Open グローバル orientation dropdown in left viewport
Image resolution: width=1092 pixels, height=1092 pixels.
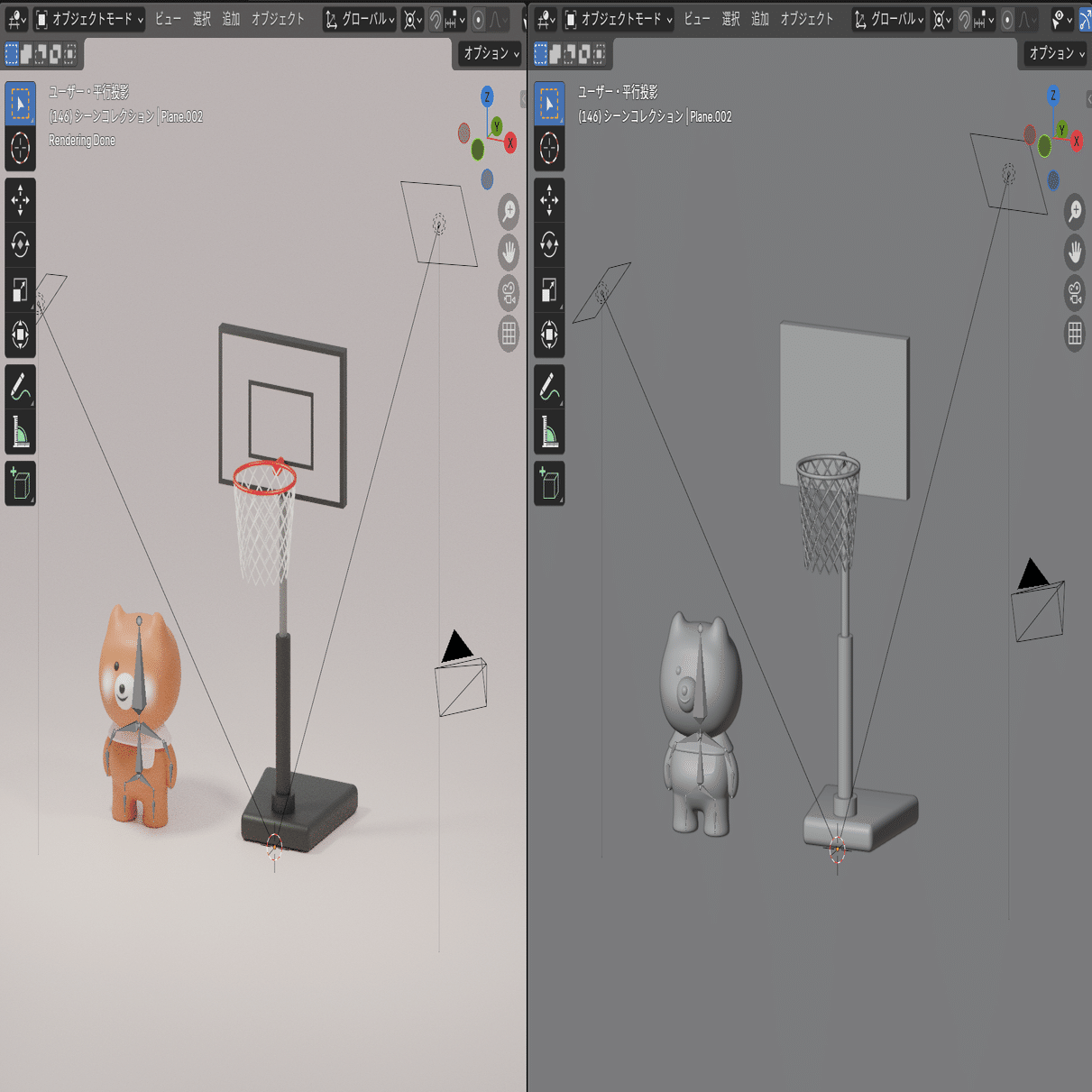tap(359, 19)
